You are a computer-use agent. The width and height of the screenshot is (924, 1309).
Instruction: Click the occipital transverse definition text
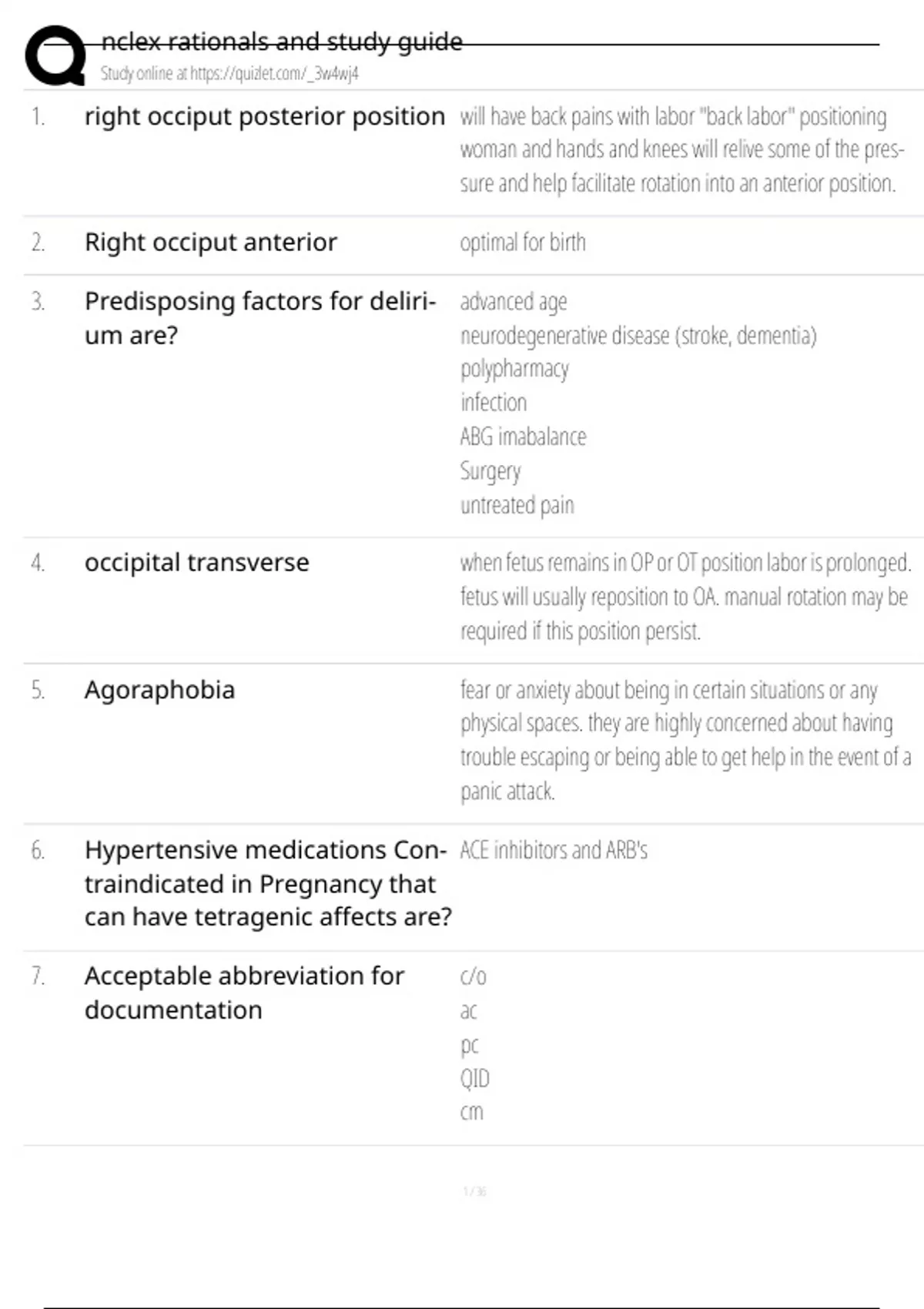[685, 597]
